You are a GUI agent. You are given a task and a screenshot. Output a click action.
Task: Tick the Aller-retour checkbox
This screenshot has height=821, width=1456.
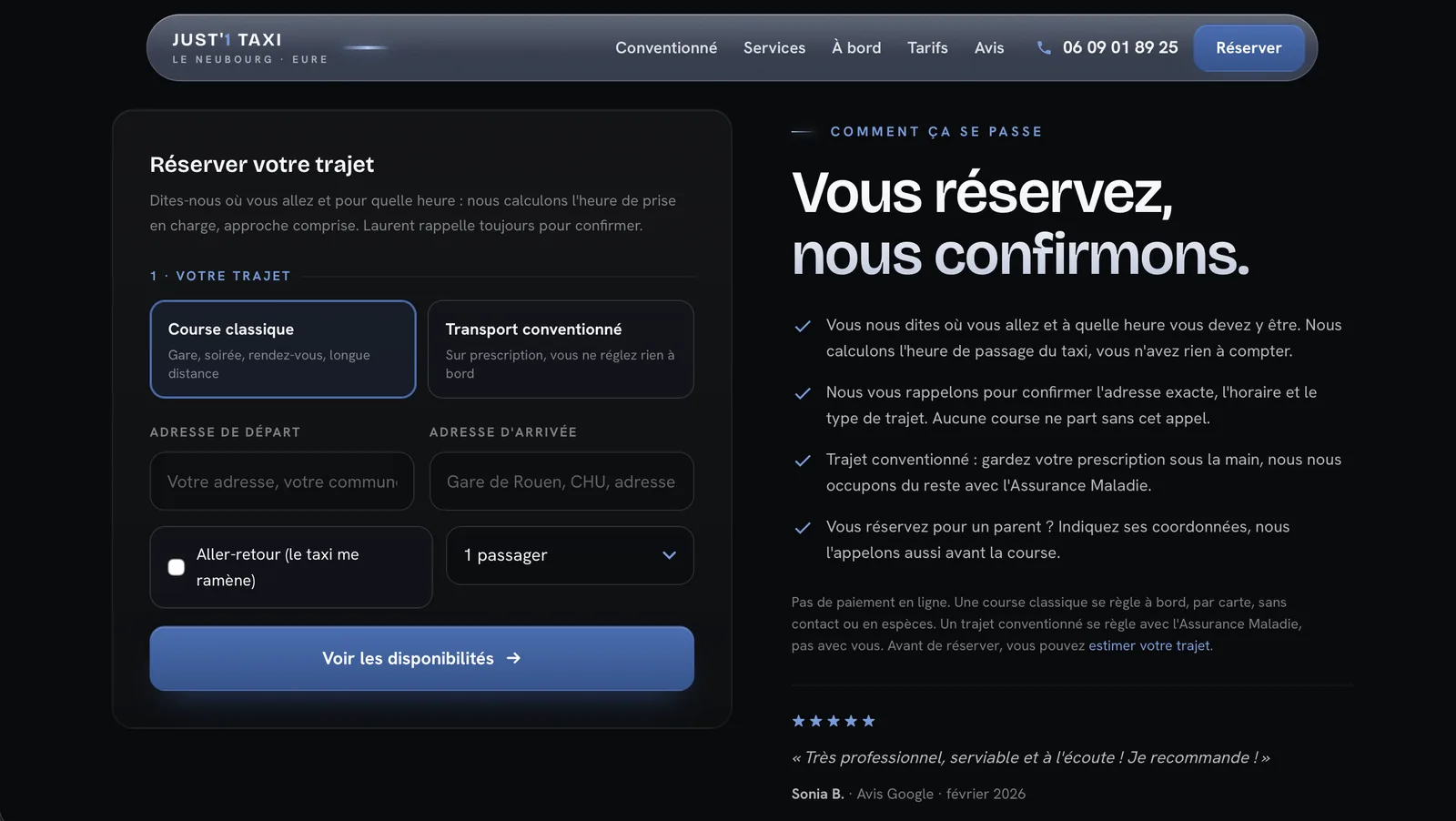[x=177, y=567]
